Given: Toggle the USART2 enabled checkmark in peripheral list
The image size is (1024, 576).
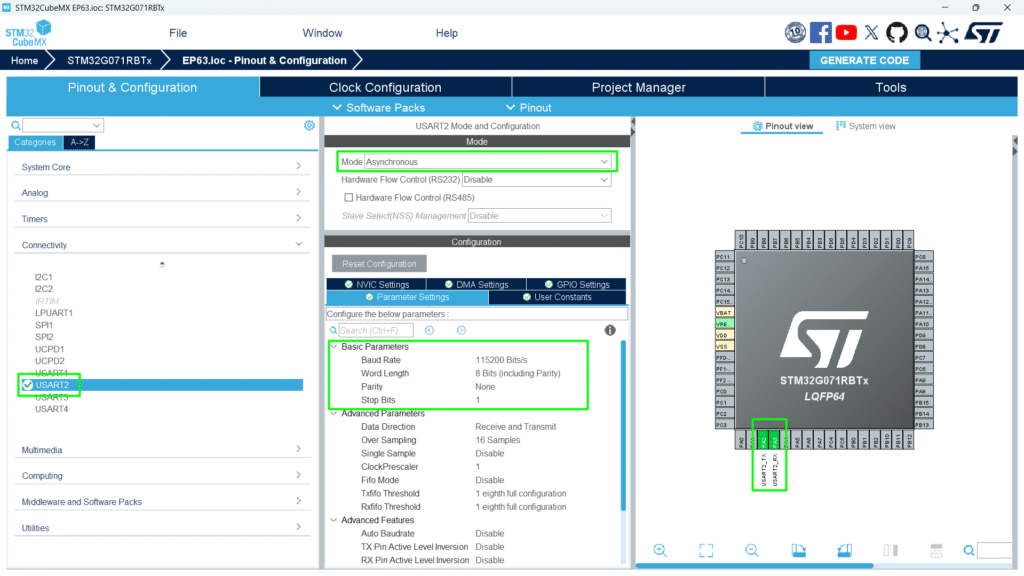Looking at the screenshot, I should pyautogui.click(x=27, y=385).
